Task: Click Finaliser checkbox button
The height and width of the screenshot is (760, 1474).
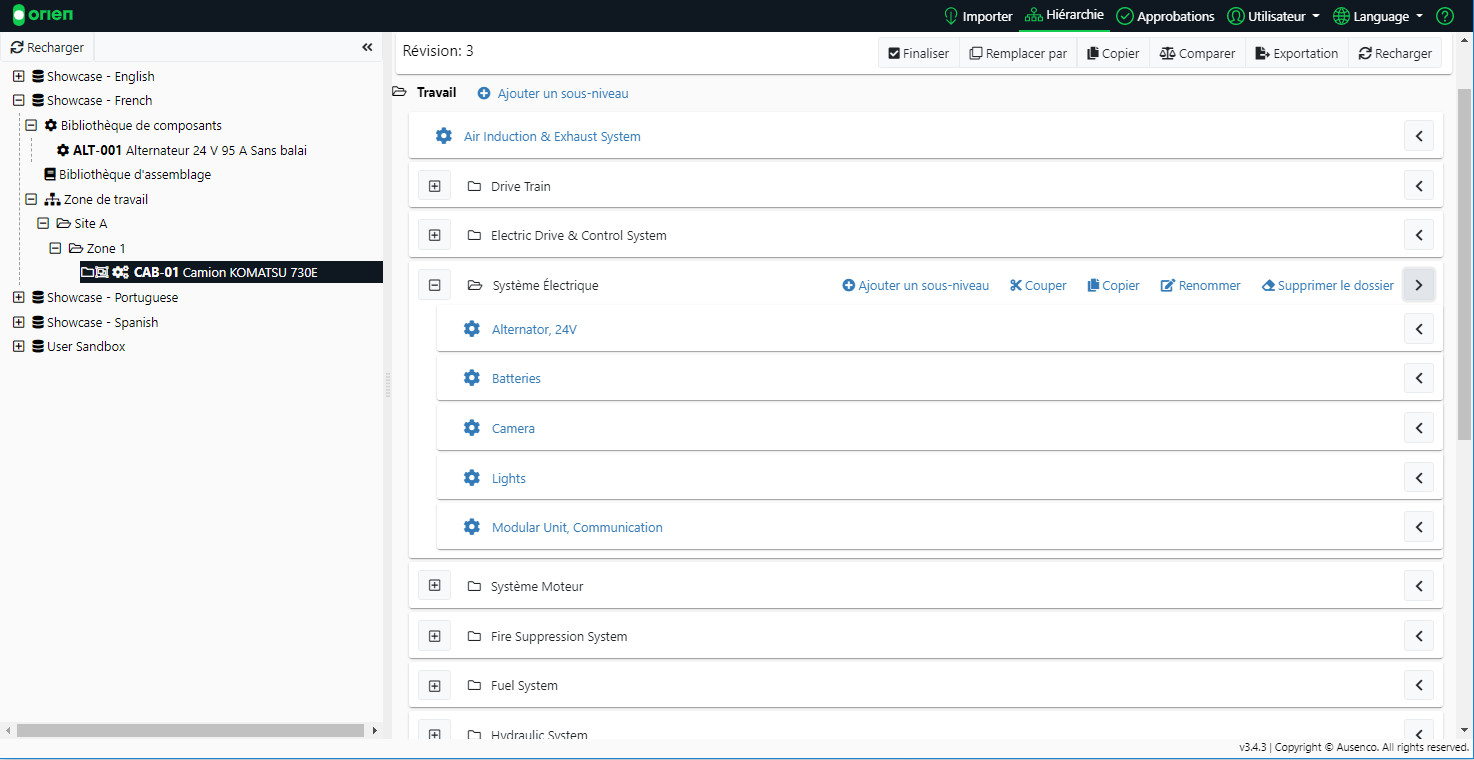Action: (918, 54)
